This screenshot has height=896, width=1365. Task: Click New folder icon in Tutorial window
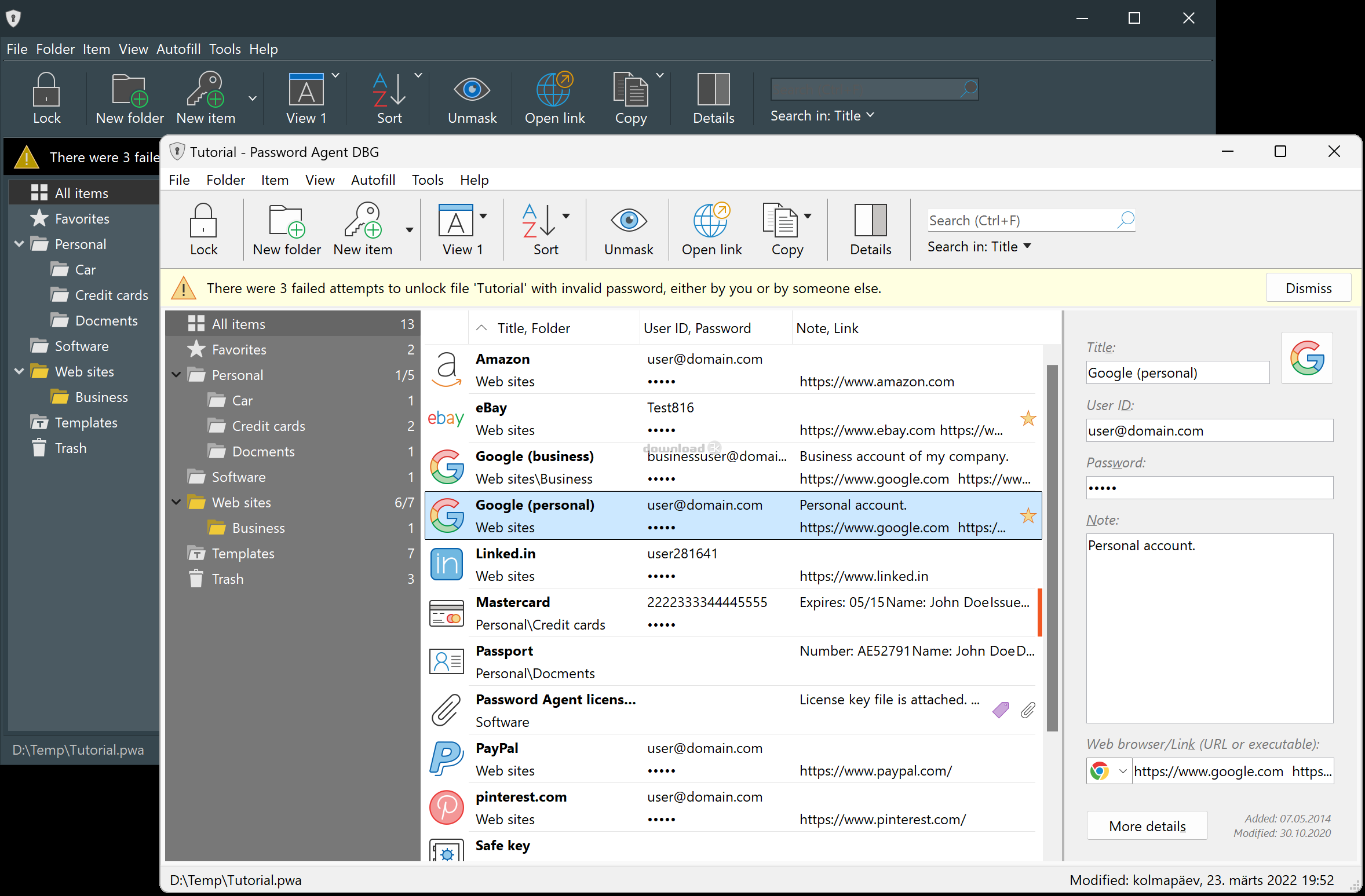tap(287, 221)
